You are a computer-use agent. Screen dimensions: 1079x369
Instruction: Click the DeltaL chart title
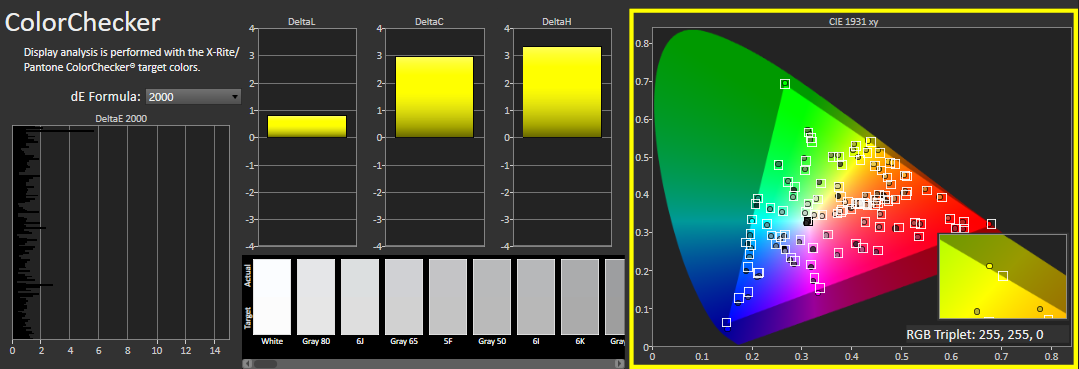(x=301, y=22)
